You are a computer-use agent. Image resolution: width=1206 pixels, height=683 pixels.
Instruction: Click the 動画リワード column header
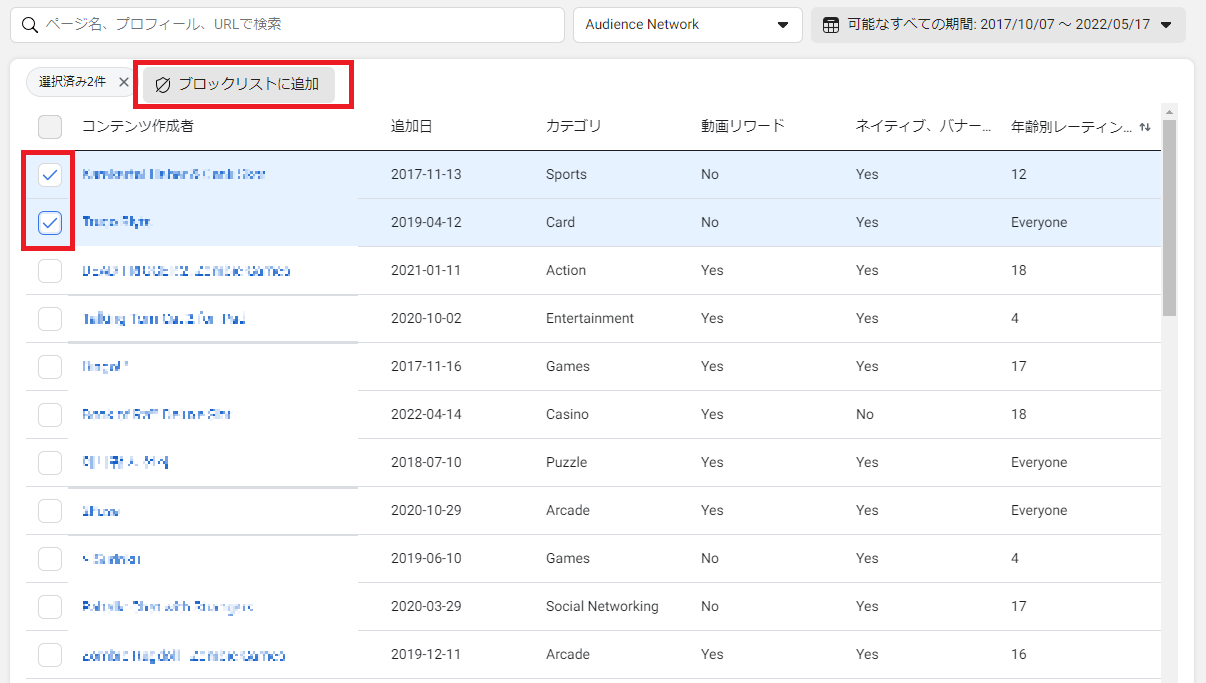(743, 126)
